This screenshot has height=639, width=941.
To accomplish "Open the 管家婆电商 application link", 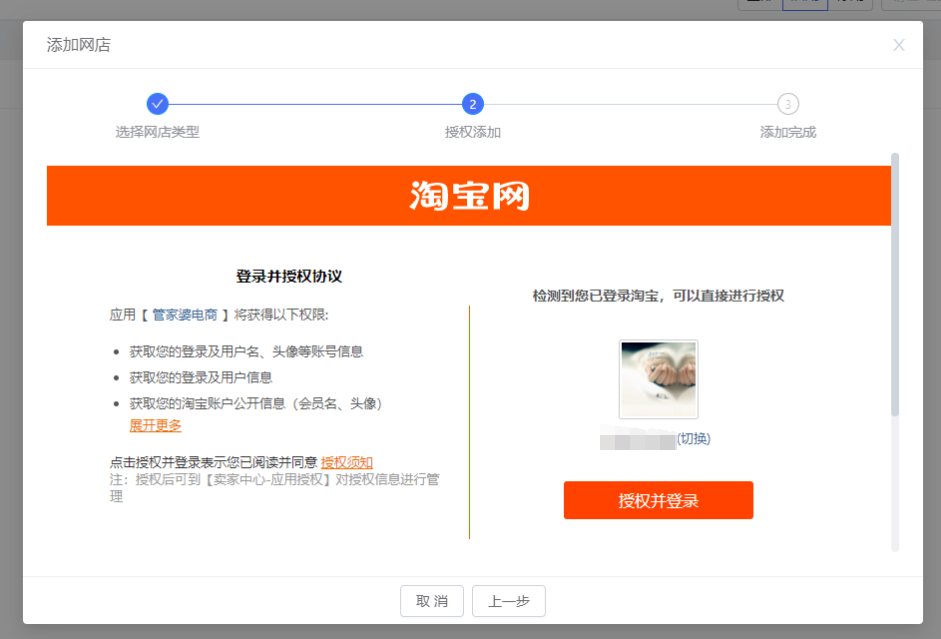I will 185,315.
